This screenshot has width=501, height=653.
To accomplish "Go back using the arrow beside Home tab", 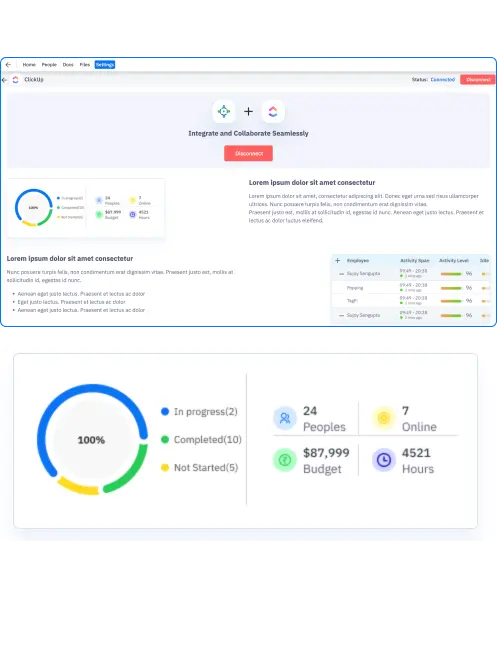I will (8, 65).
